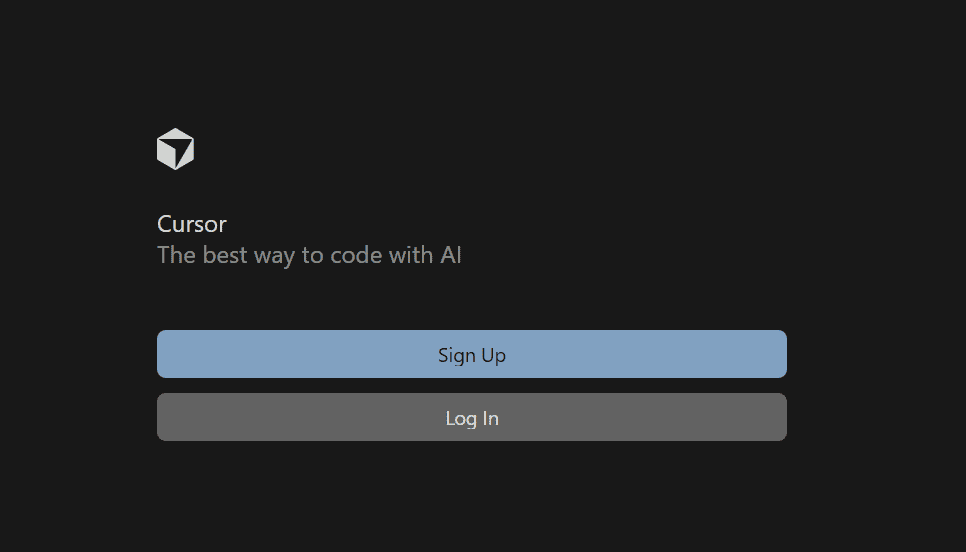This screenshot has height=552, width=966.
Task: Click the "The best way to code with AI" tagline
Action: pos(309,255)
